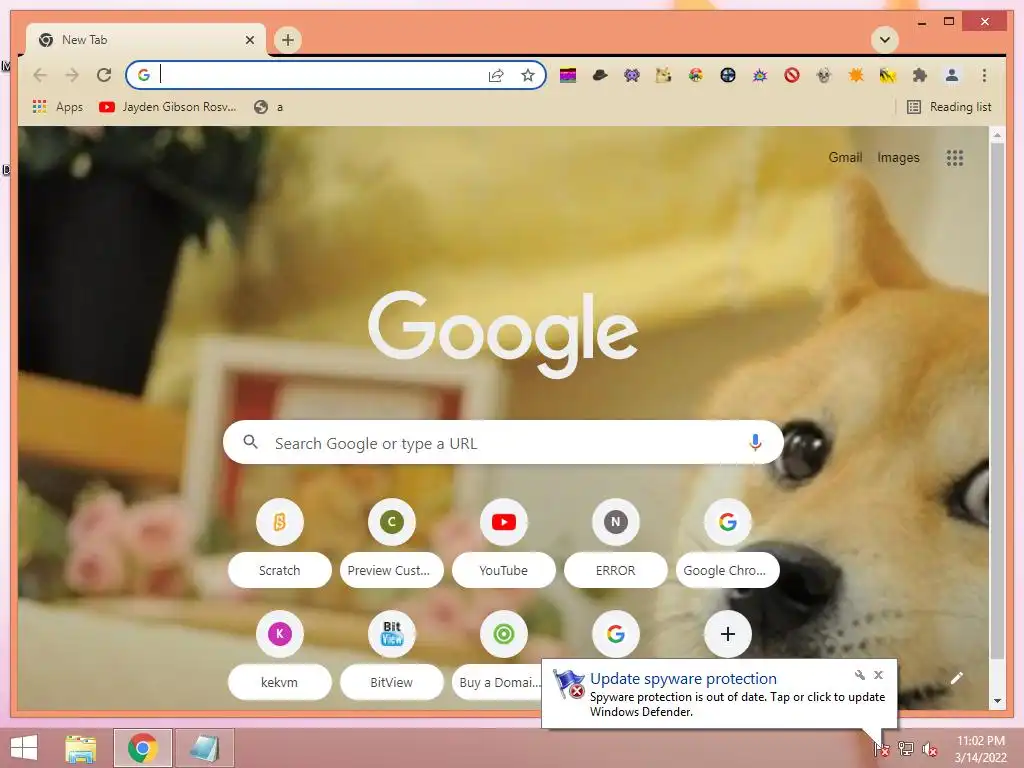
Task: Click the browser forward arrow
Action: 72,75
